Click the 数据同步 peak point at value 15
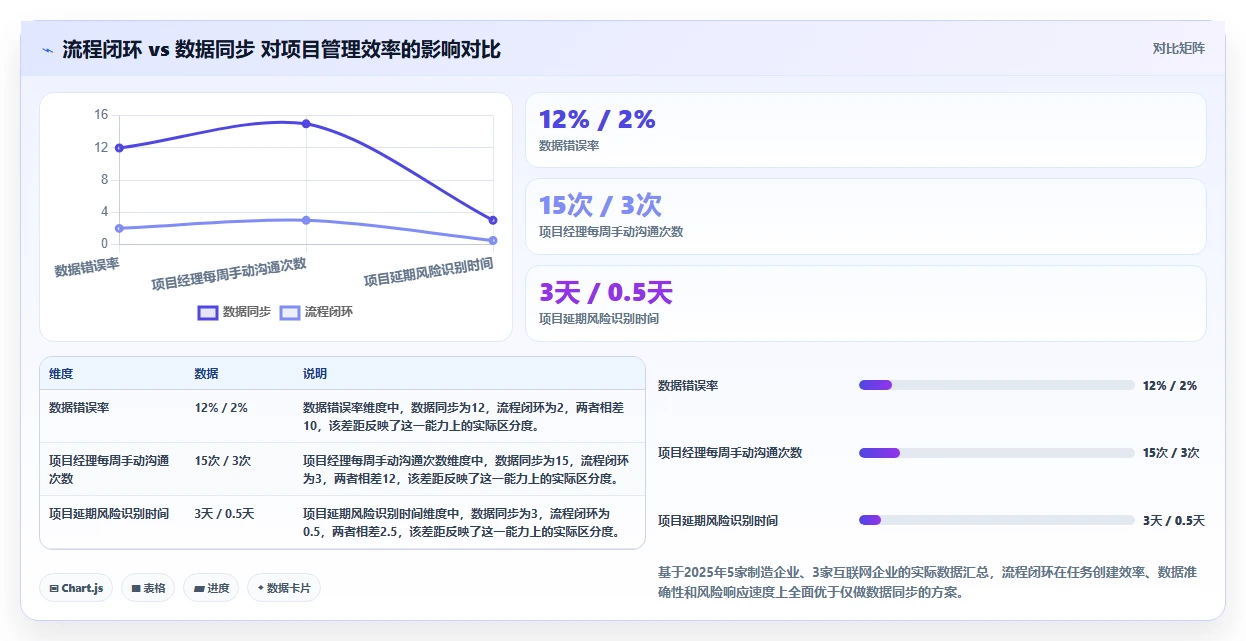1246x641 pixels. pyautogui.click(x=306, y=124)
